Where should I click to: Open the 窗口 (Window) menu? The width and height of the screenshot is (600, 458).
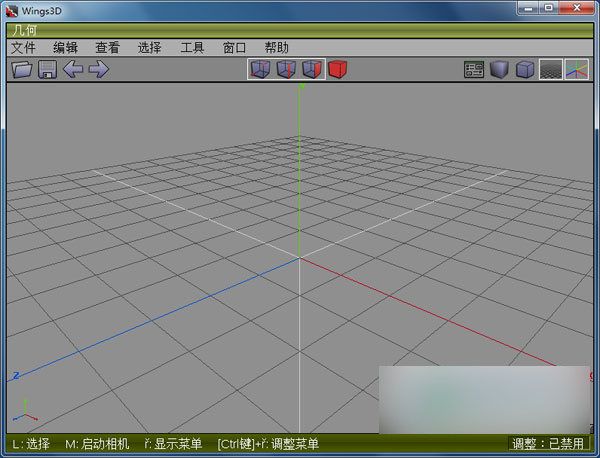click(x=234, y=47)
